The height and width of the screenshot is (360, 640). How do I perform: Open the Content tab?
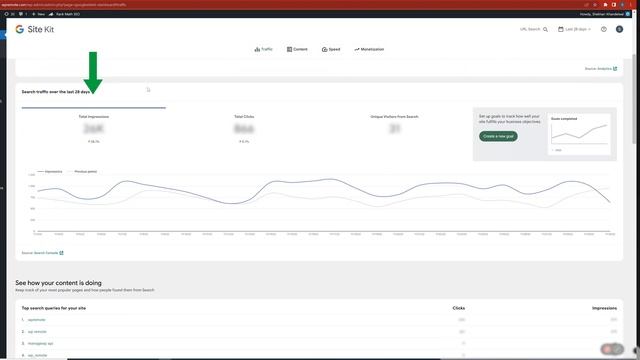297,49
